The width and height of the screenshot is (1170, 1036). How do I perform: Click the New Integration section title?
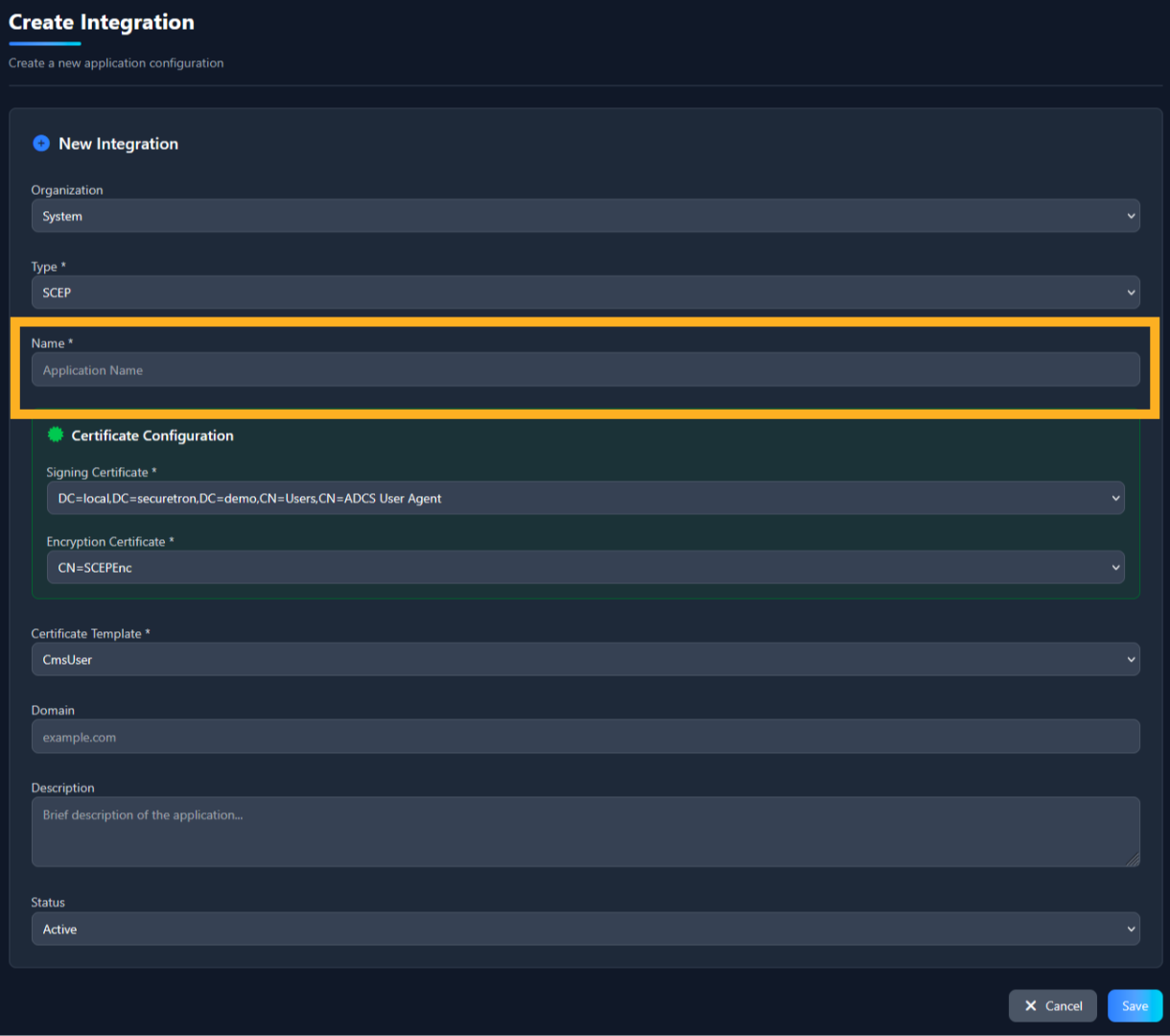click(118, 144)
